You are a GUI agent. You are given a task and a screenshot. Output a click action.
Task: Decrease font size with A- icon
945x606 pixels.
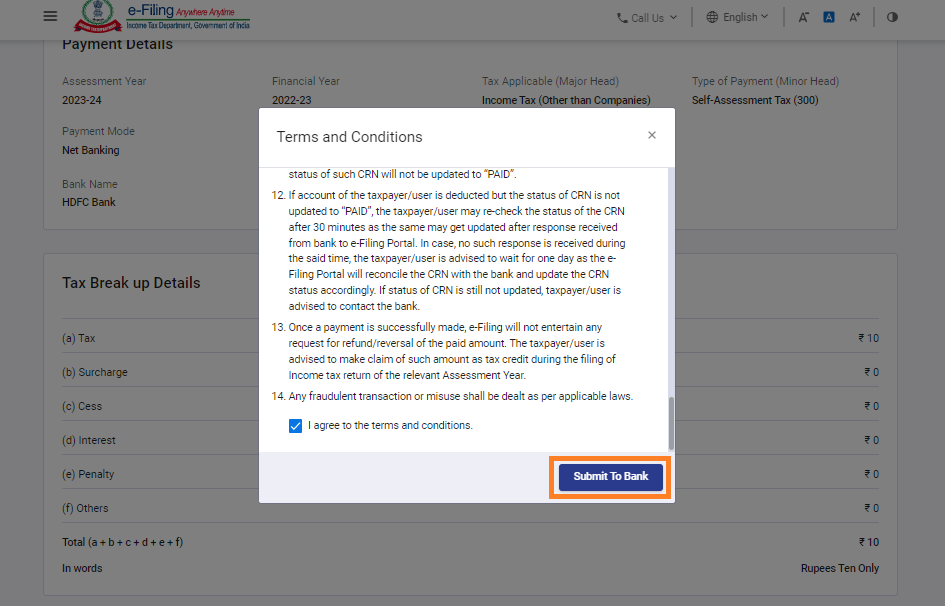click(x=804, y=17)
